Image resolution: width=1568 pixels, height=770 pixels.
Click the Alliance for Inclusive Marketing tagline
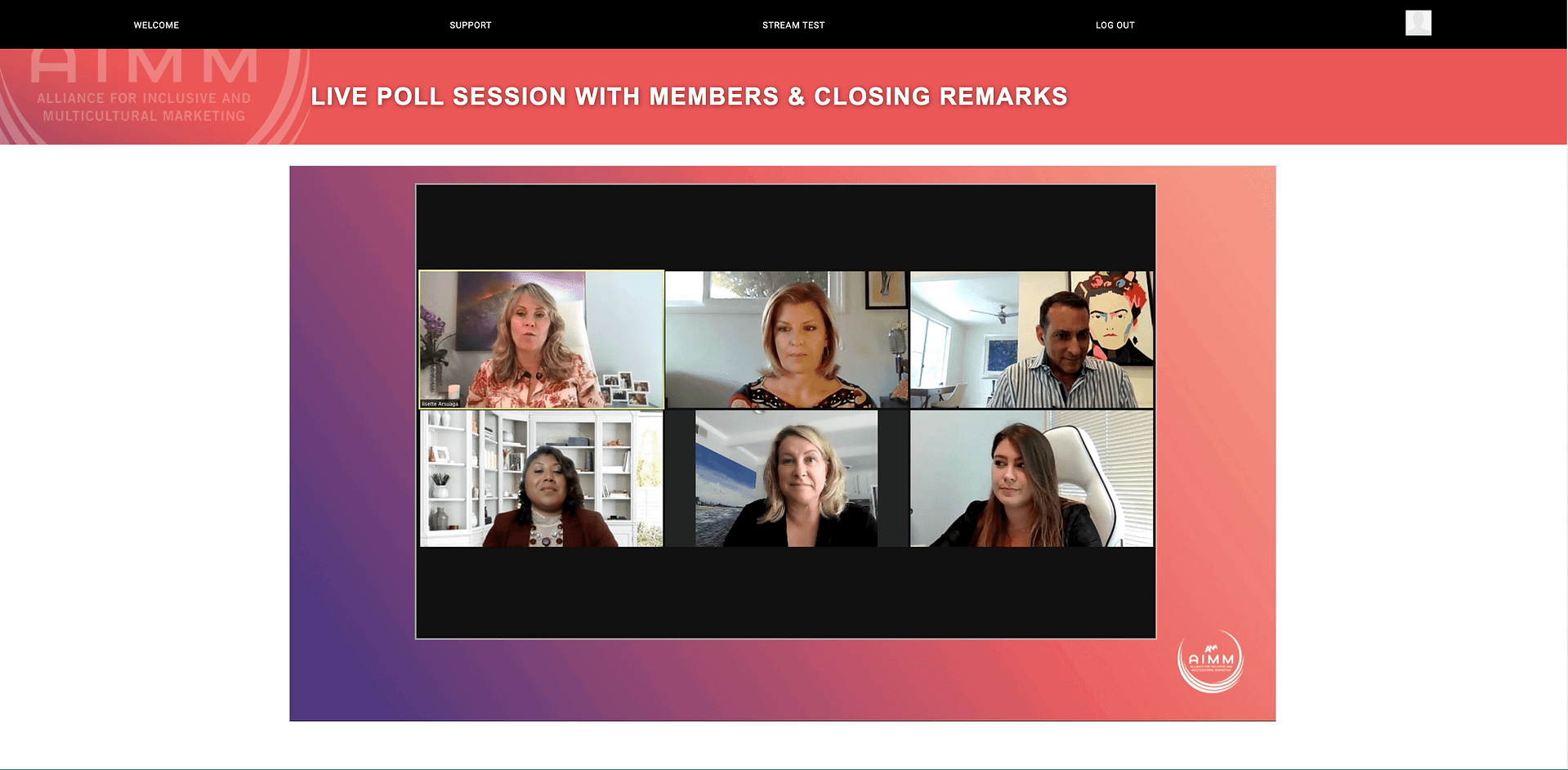pyautogui.click(x=145, y=107)
